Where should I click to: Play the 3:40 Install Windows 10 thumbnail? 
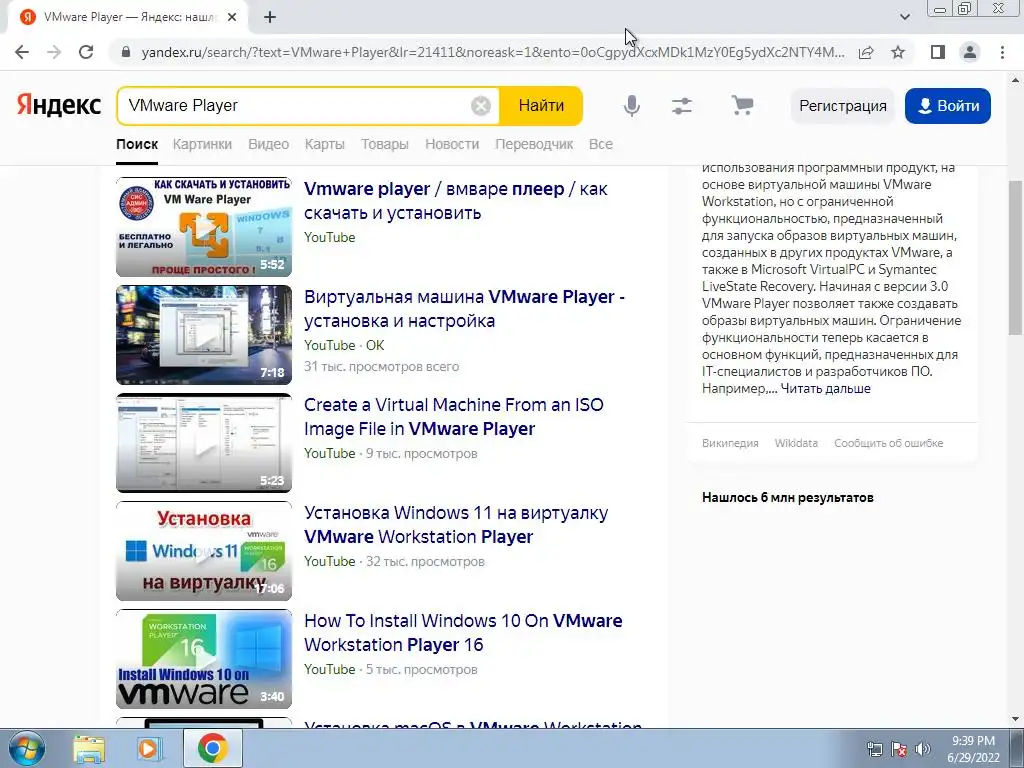coord(204,659)
